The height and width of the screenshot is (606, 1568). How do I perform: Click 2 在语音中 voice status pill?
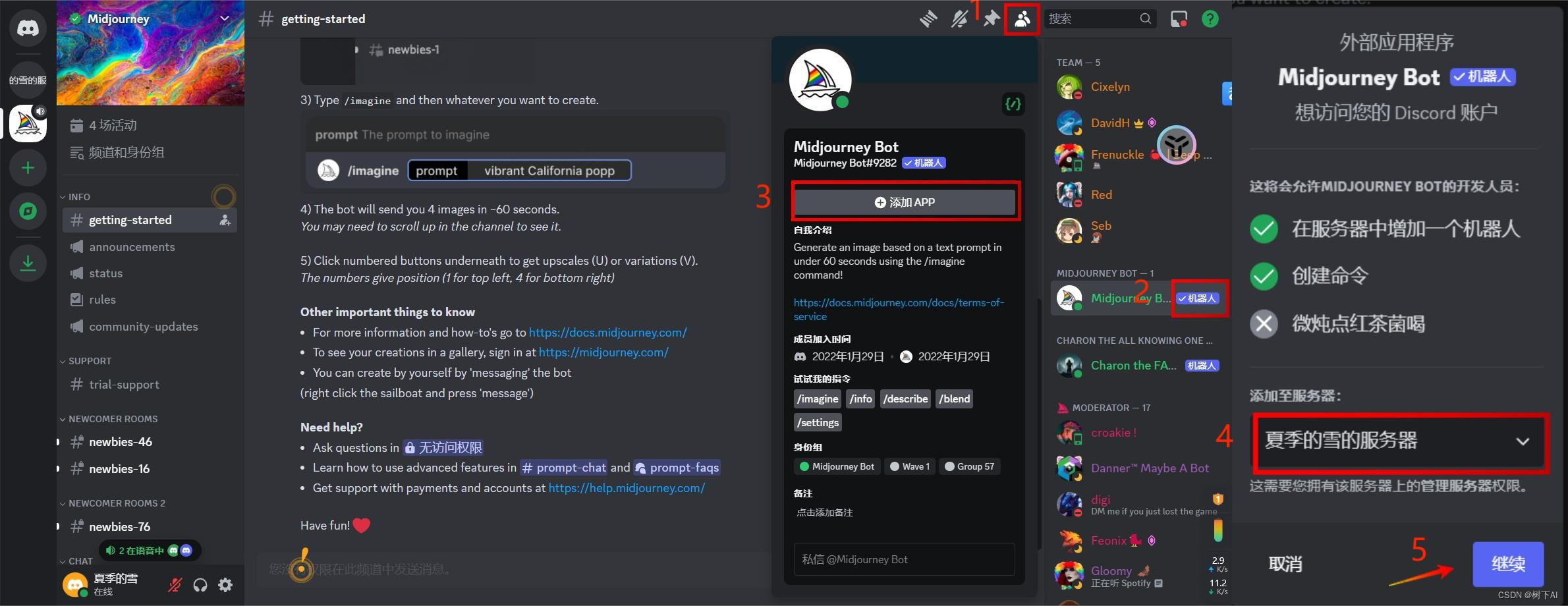tap(150, 550)
